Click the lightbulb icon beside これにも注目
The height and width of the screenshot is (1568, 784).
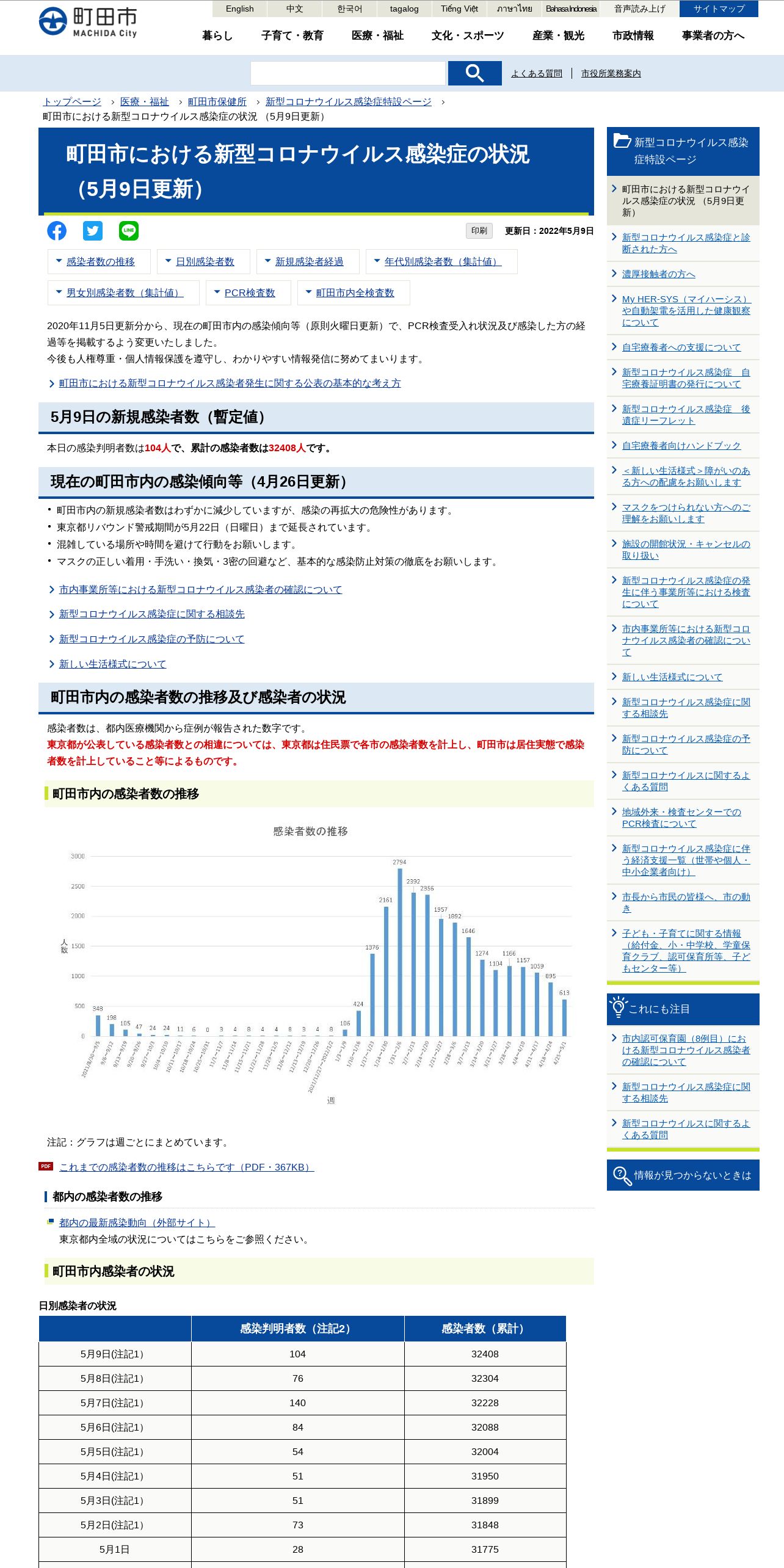pos(618,1008)
